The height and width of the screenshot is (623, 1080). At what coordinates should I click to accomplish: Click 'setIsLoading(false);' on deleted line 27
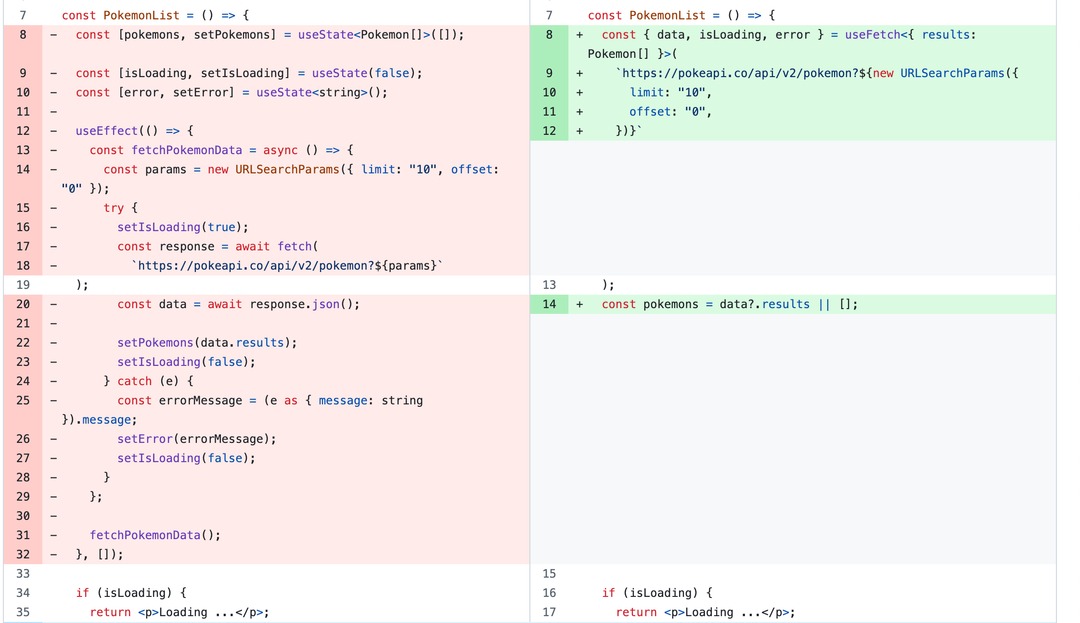point(186,458)
